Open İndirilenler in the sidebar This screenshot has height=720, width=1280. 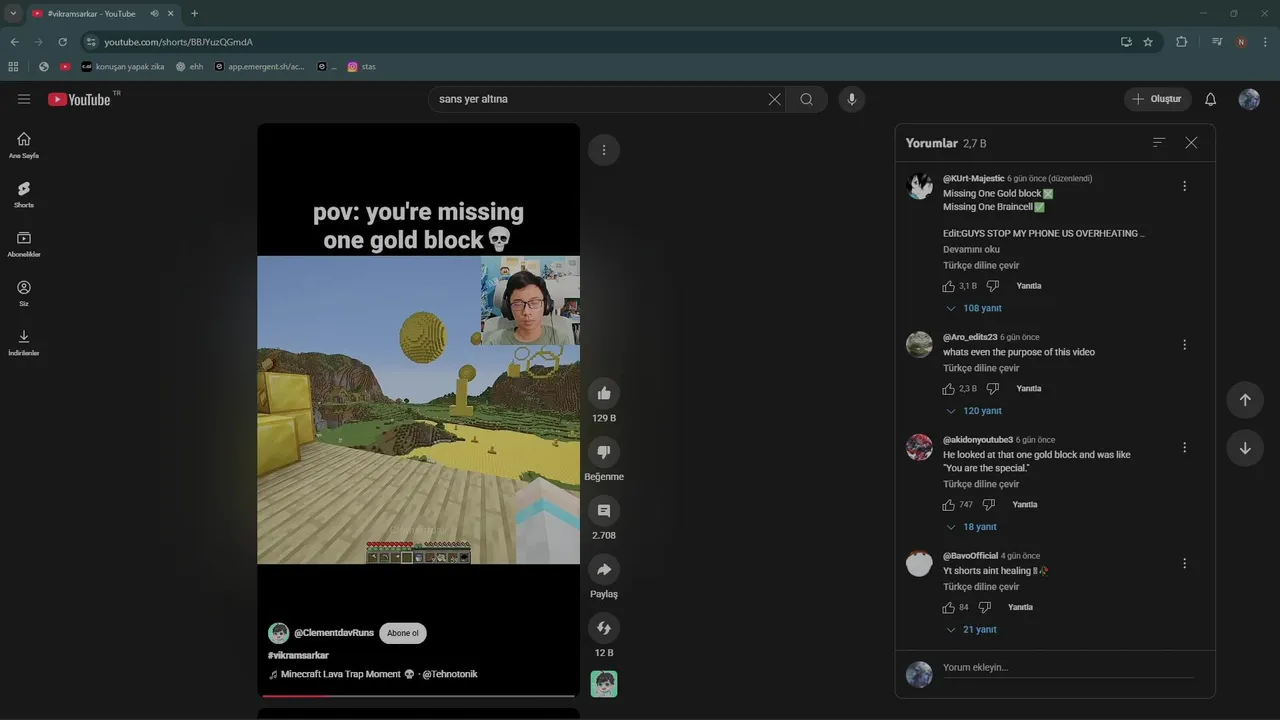(x=24, y=342)
